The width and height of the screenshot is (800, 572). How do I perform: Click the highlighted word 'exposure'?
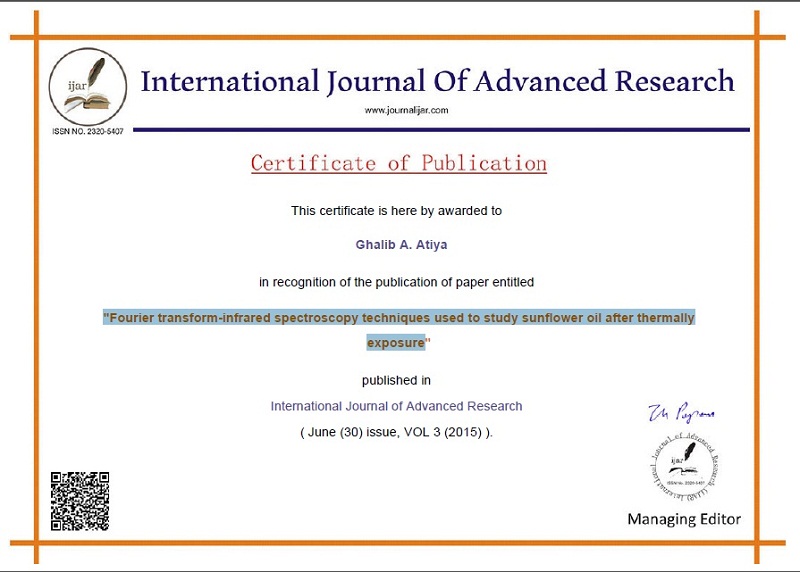click(396, 342)
